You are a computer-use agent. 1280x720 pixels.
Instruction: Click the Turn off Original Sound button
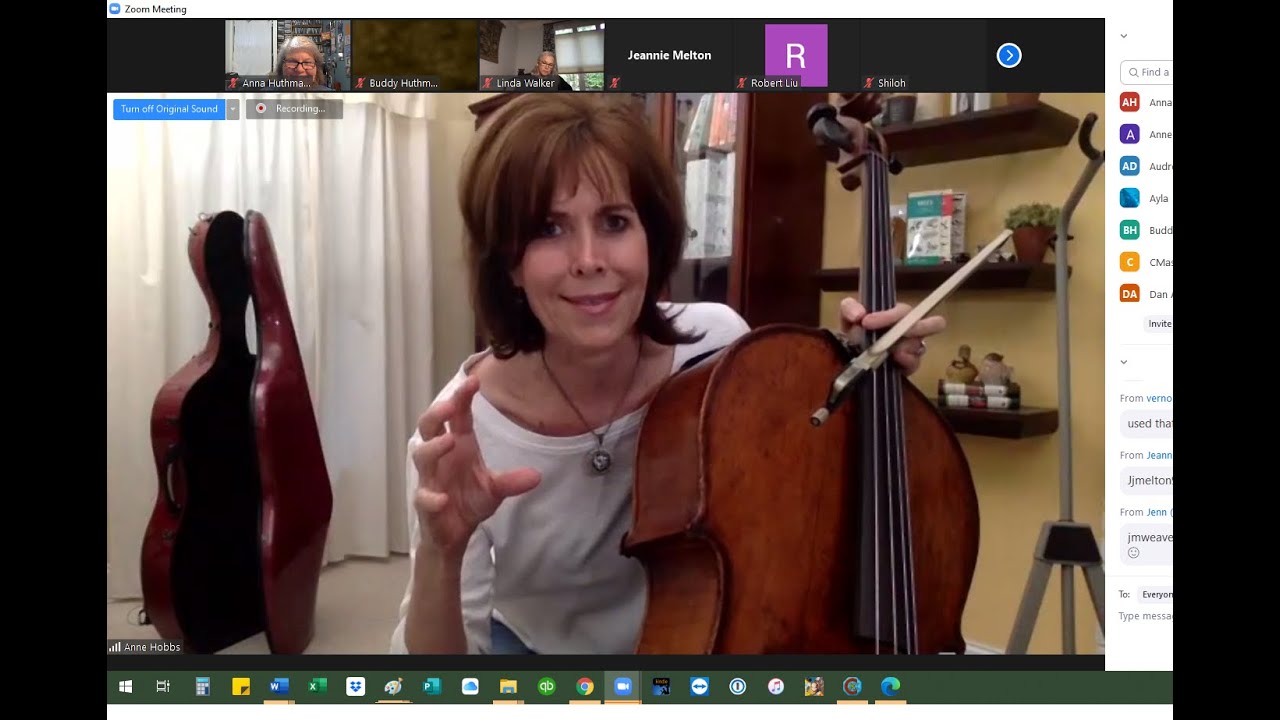(169, 109)
